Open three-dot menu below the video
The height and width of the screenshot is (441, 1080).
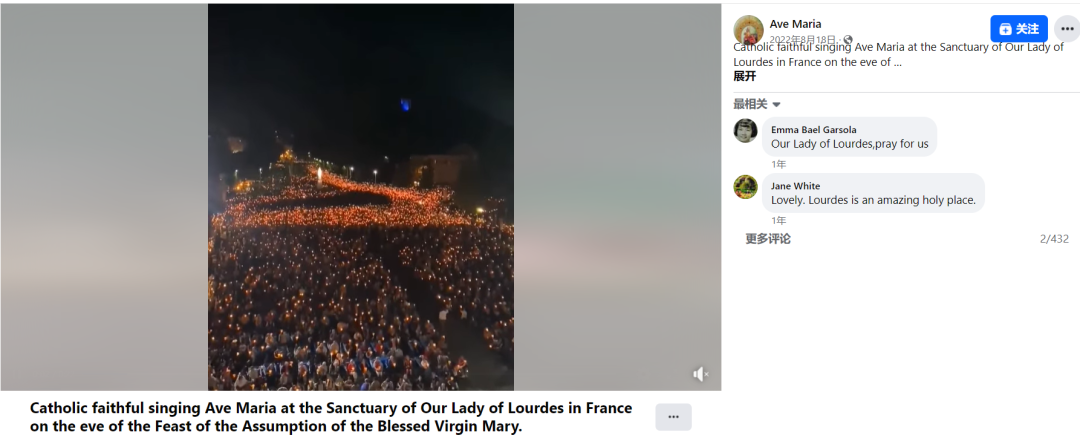pos(674,417)
